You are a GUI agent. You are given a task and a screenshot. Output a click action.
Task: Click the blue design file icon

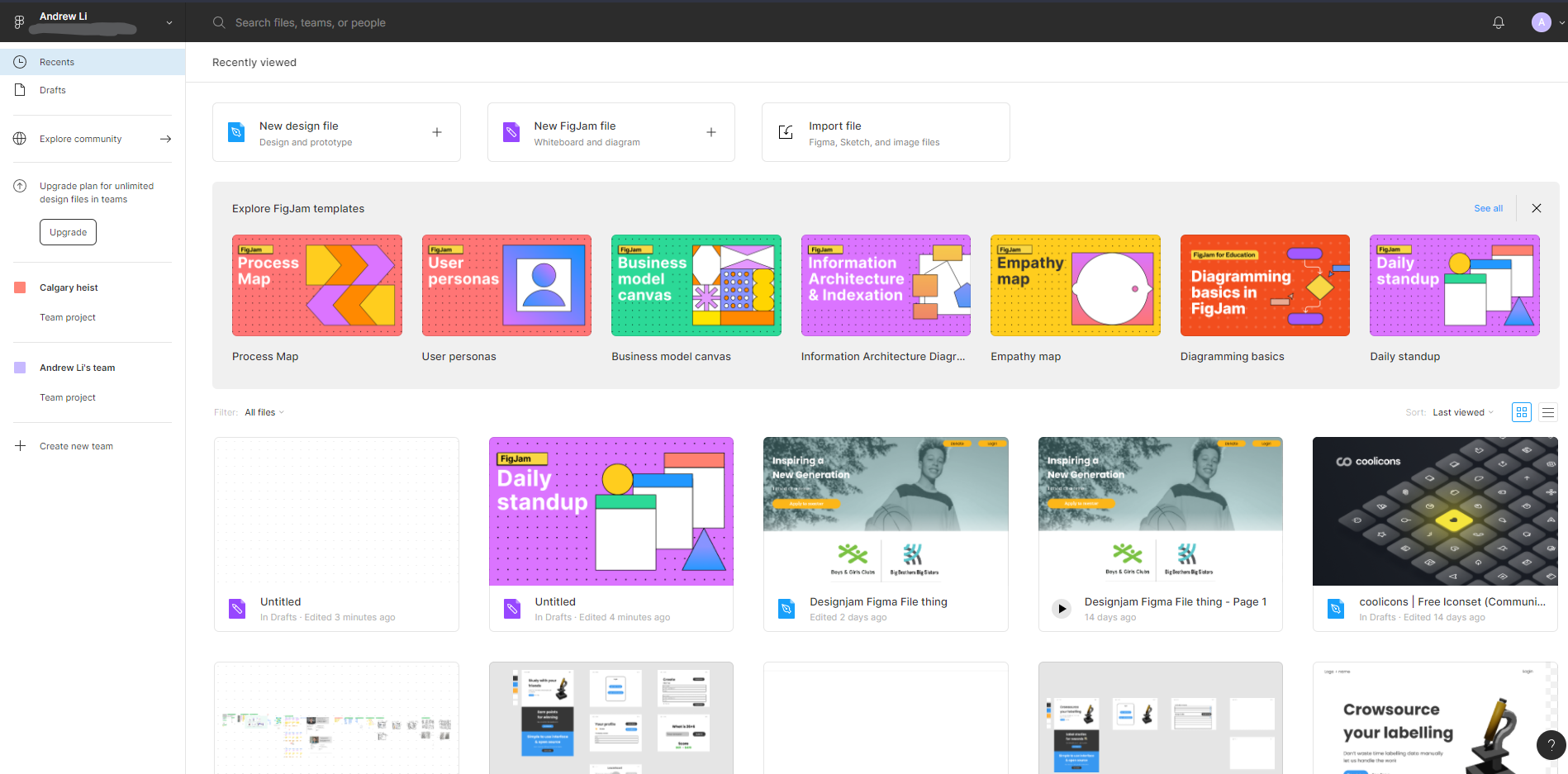236,132
